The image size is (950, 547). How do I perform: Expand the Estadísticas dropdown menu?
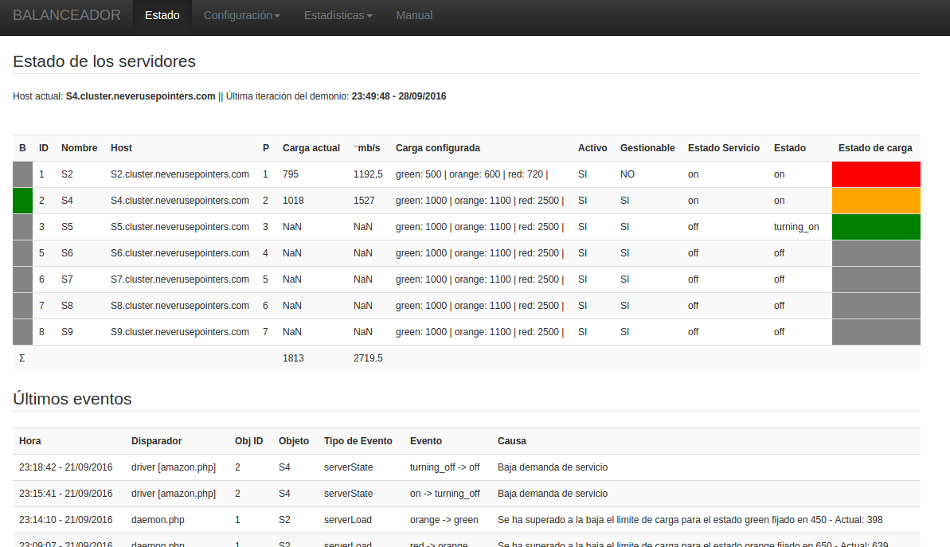337,16
